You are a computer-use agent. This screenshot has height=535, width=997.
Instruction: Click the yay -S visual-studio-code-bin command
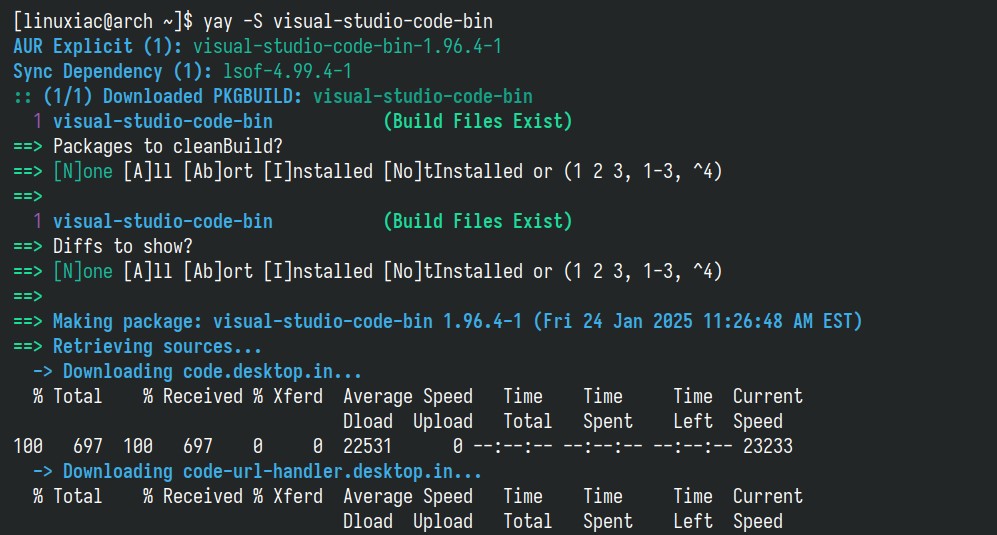(x=348, y=22)
